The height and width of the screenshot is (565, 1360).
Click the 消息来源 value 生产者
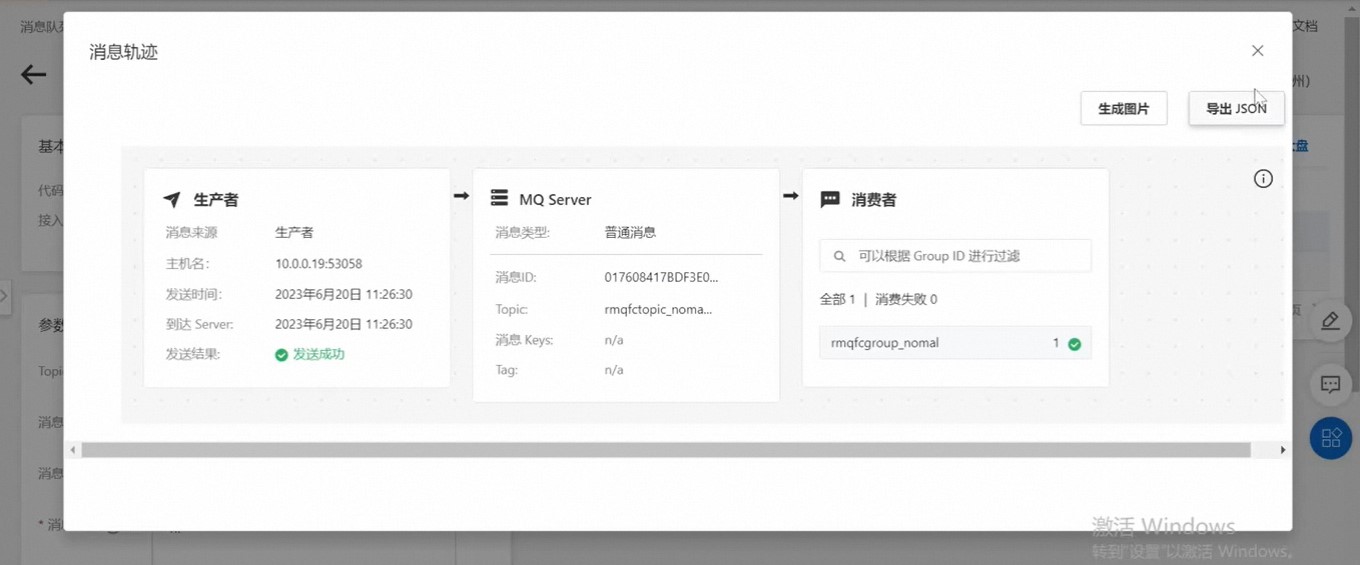[x=294, y=232]
